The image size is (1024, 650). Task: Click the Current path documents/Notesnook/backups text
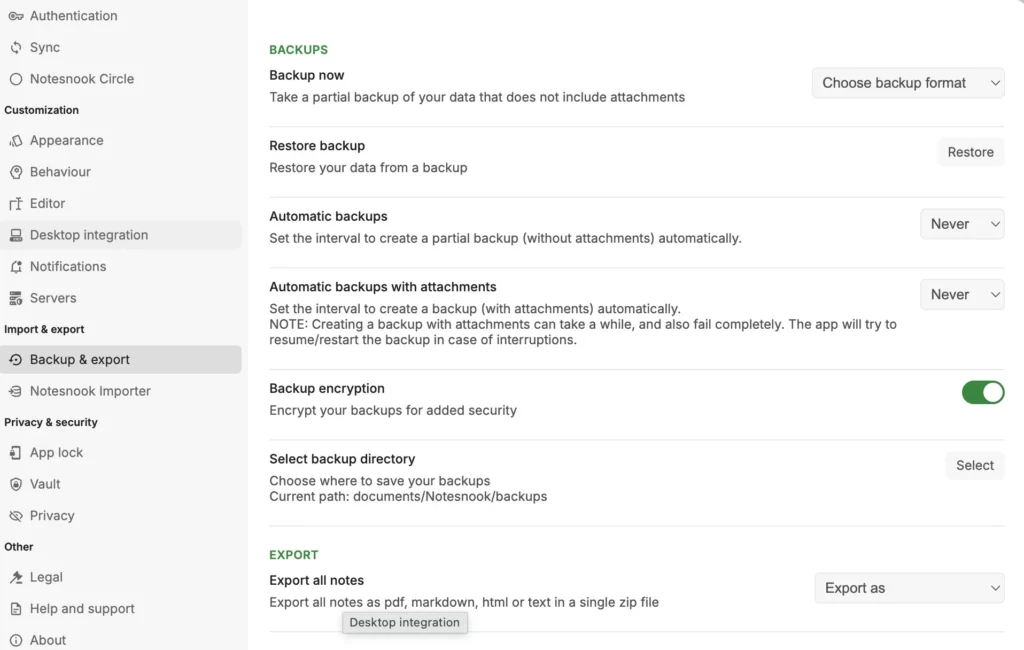tap(408, 496)
